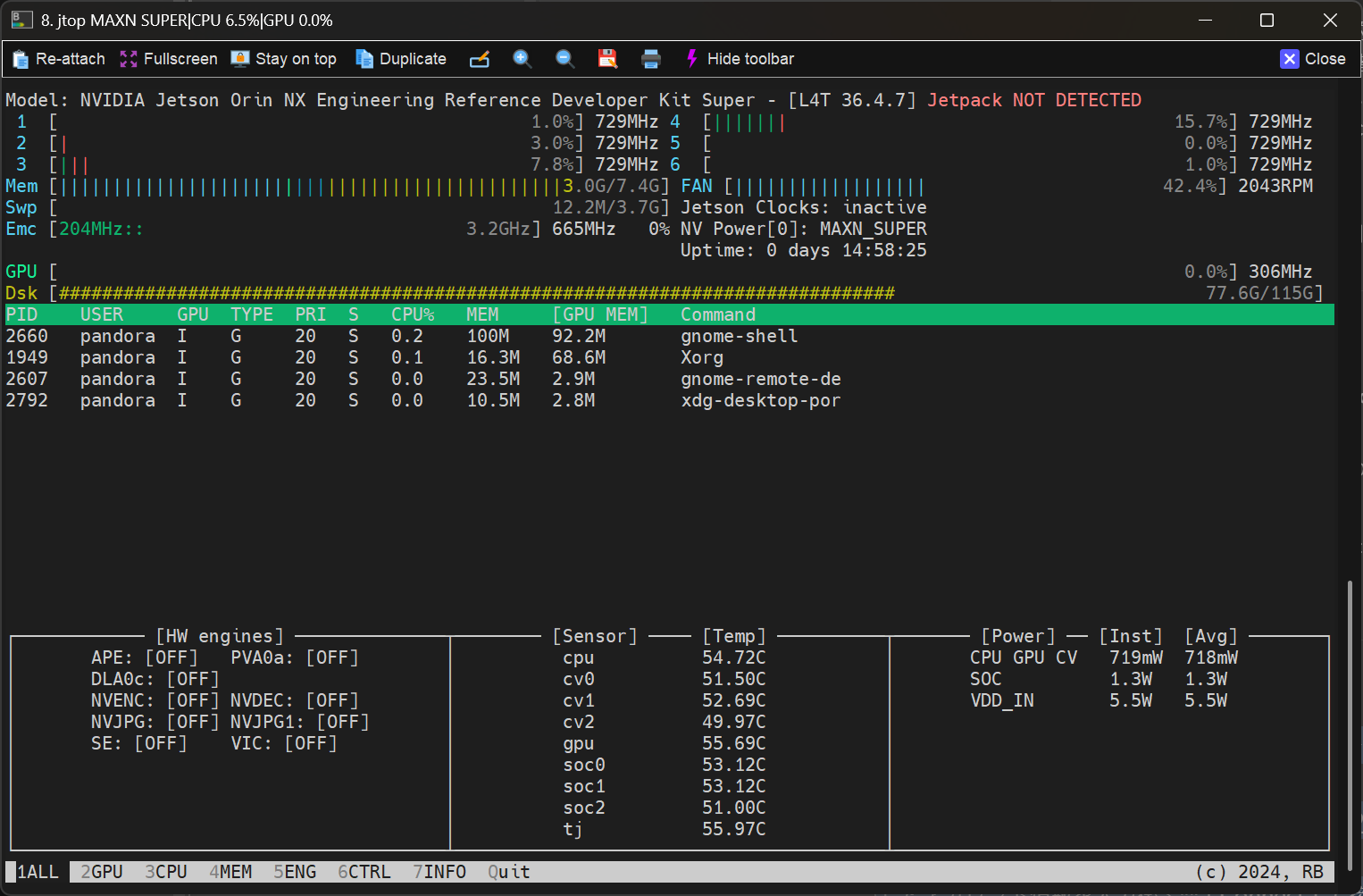
Task: Click the disk usage value "77.6G/115G"
Action: (1259, 293)
